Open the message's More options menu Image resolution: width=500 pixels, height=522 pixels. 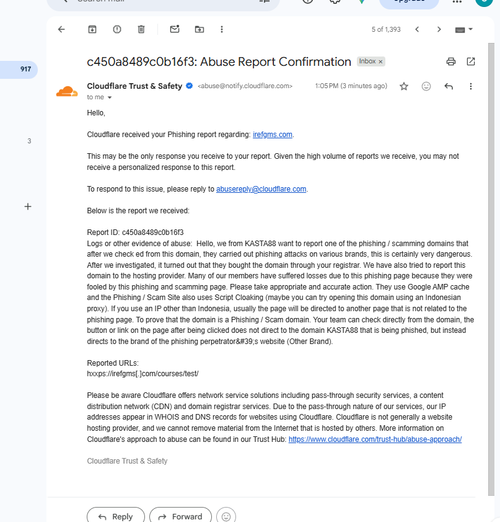[471, 86]
